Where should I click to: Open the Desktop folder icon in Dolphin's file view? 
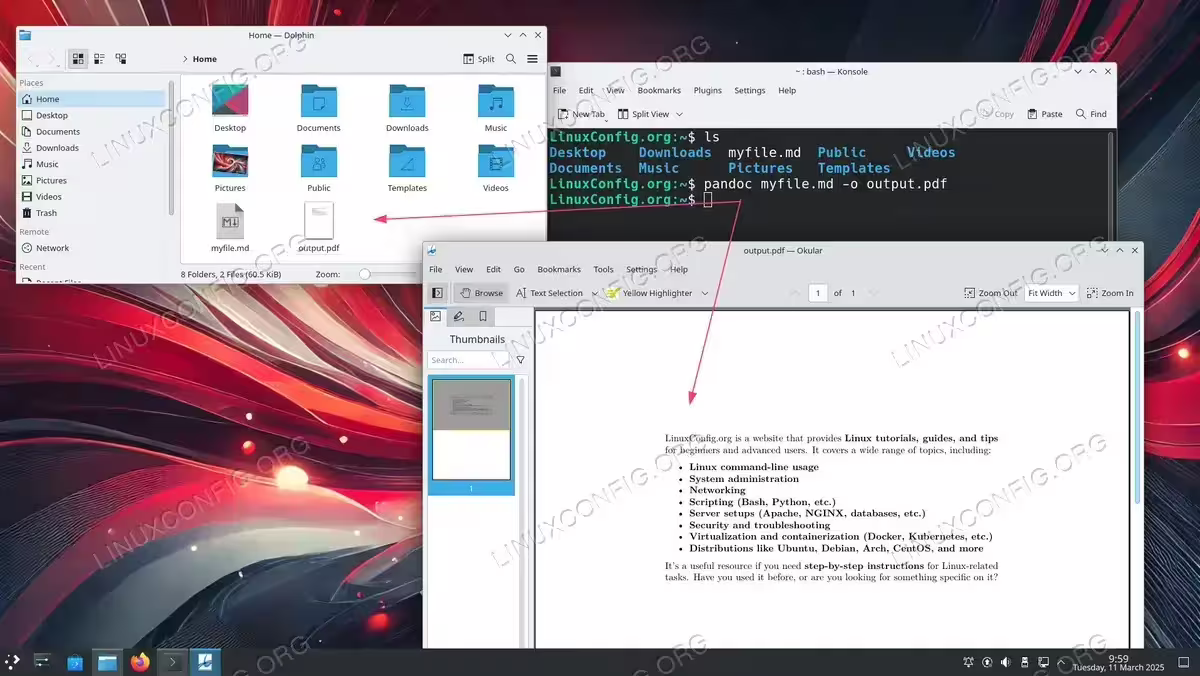tap(230, 102)
